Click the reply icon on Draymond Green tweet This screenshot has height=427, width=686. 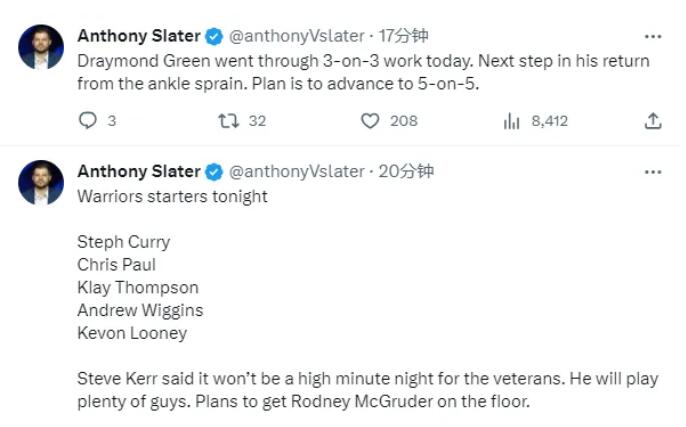click(87, 121)
